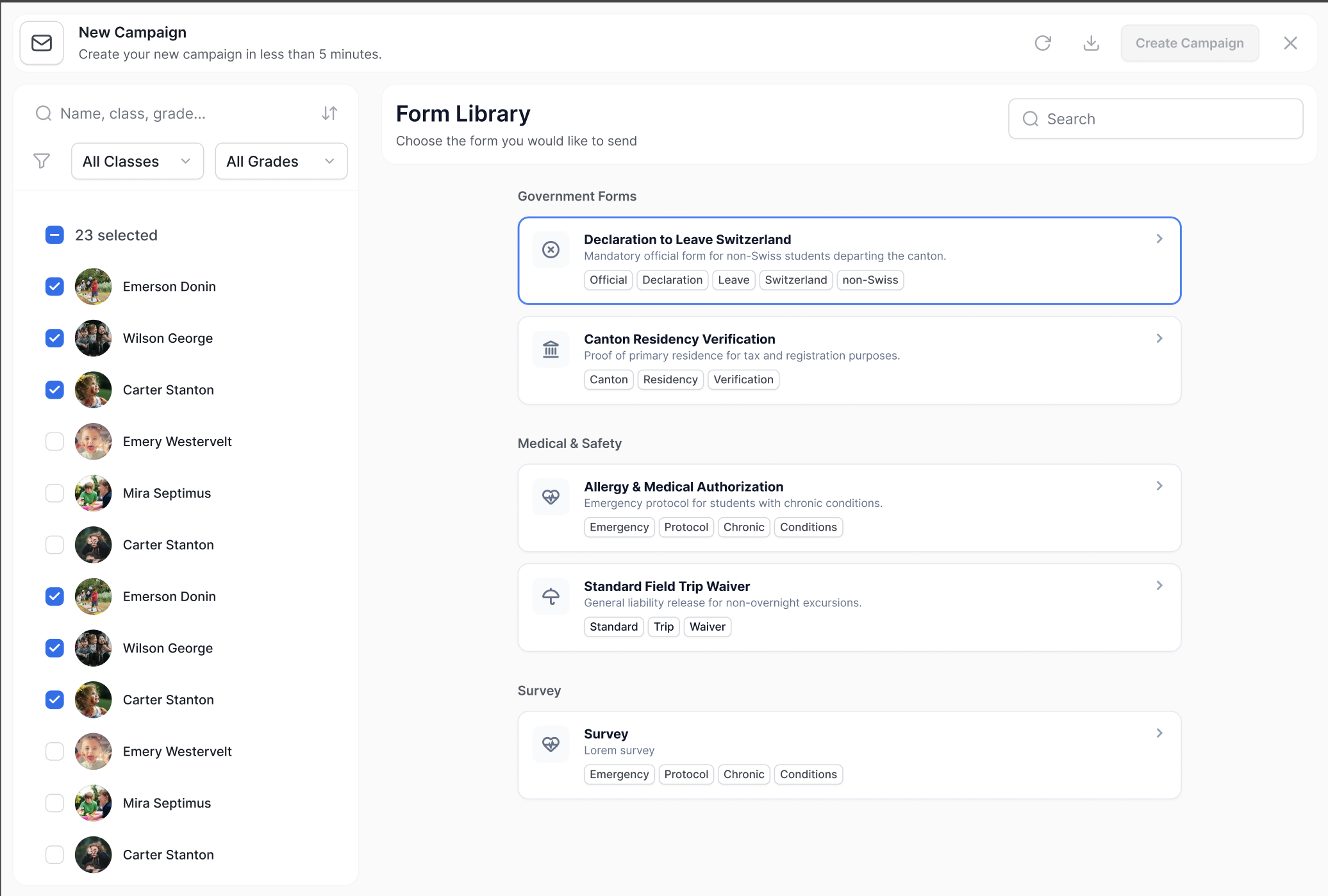
Task: Click the Lorem survey description text
Action: (619, 751)
